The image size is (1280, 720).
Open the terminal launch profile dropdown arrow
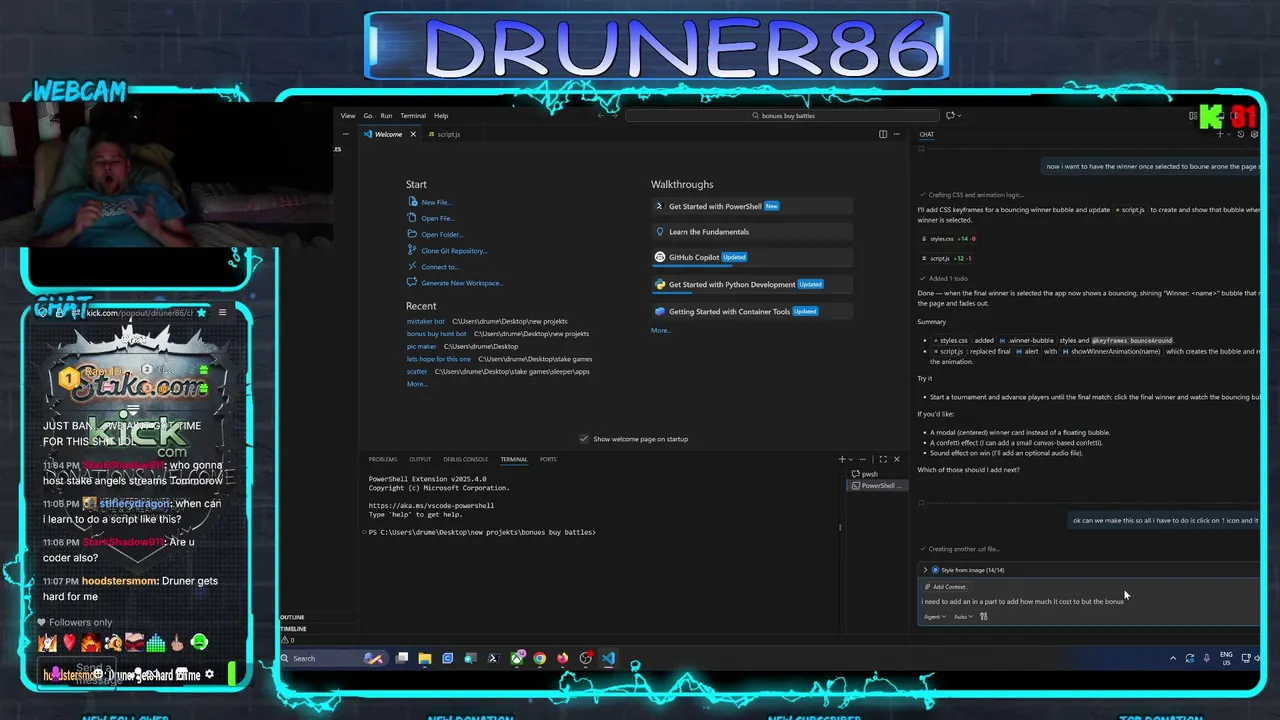tap(850, 459)
